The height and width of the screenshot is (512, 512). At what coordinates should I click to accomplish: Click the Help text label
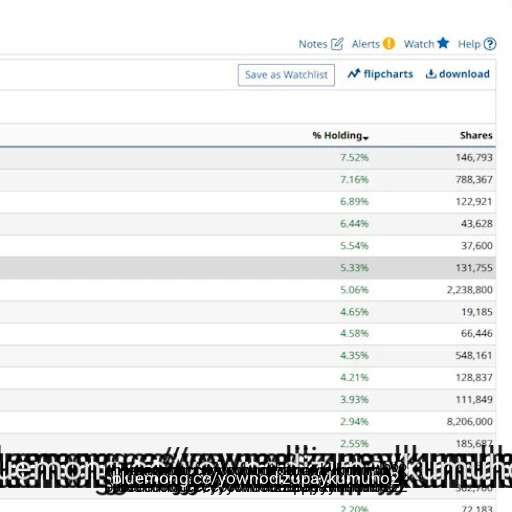tap(469, 44)
